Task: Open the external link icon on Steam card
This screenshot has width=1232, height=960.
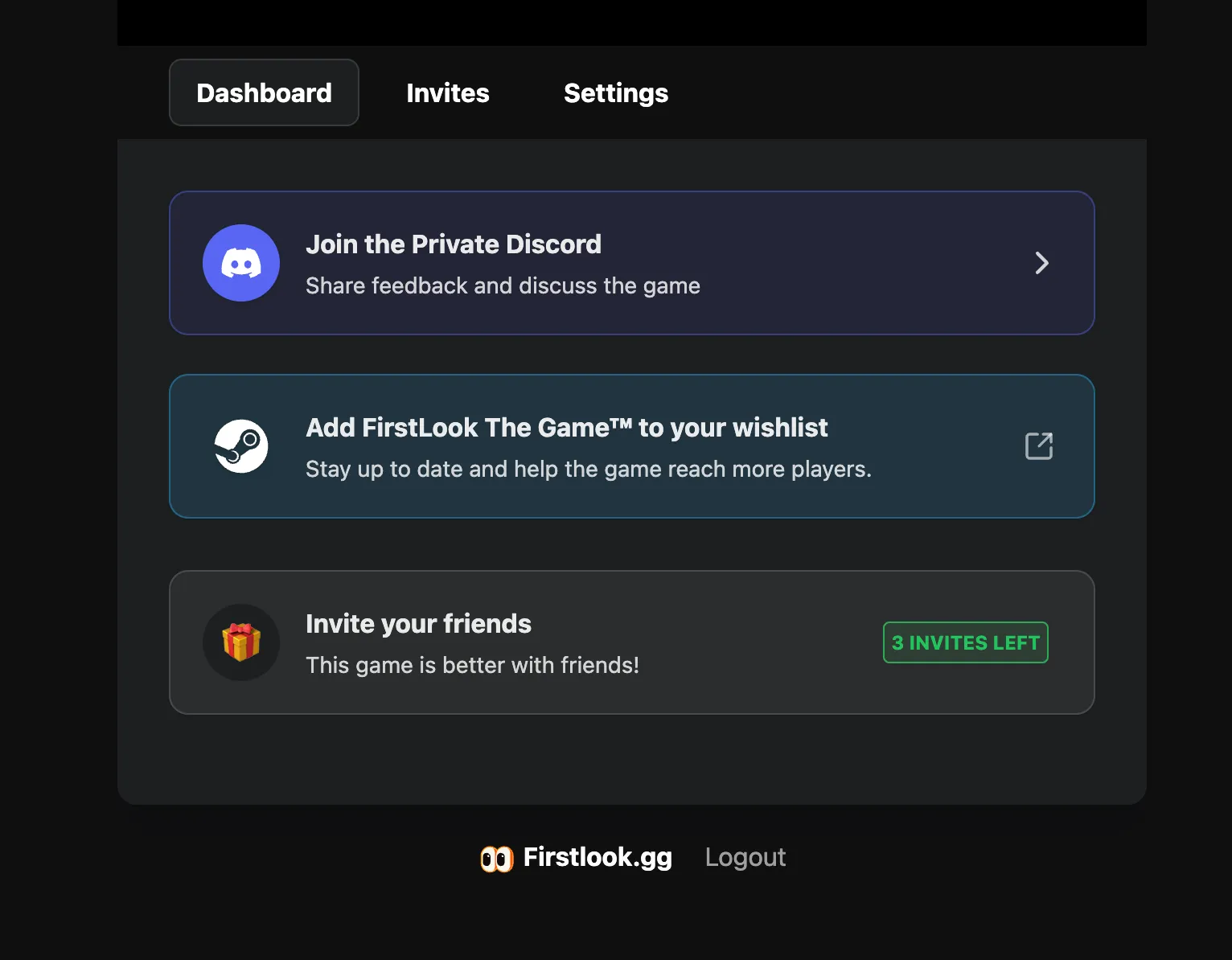Action: (x=1039, y=445)
